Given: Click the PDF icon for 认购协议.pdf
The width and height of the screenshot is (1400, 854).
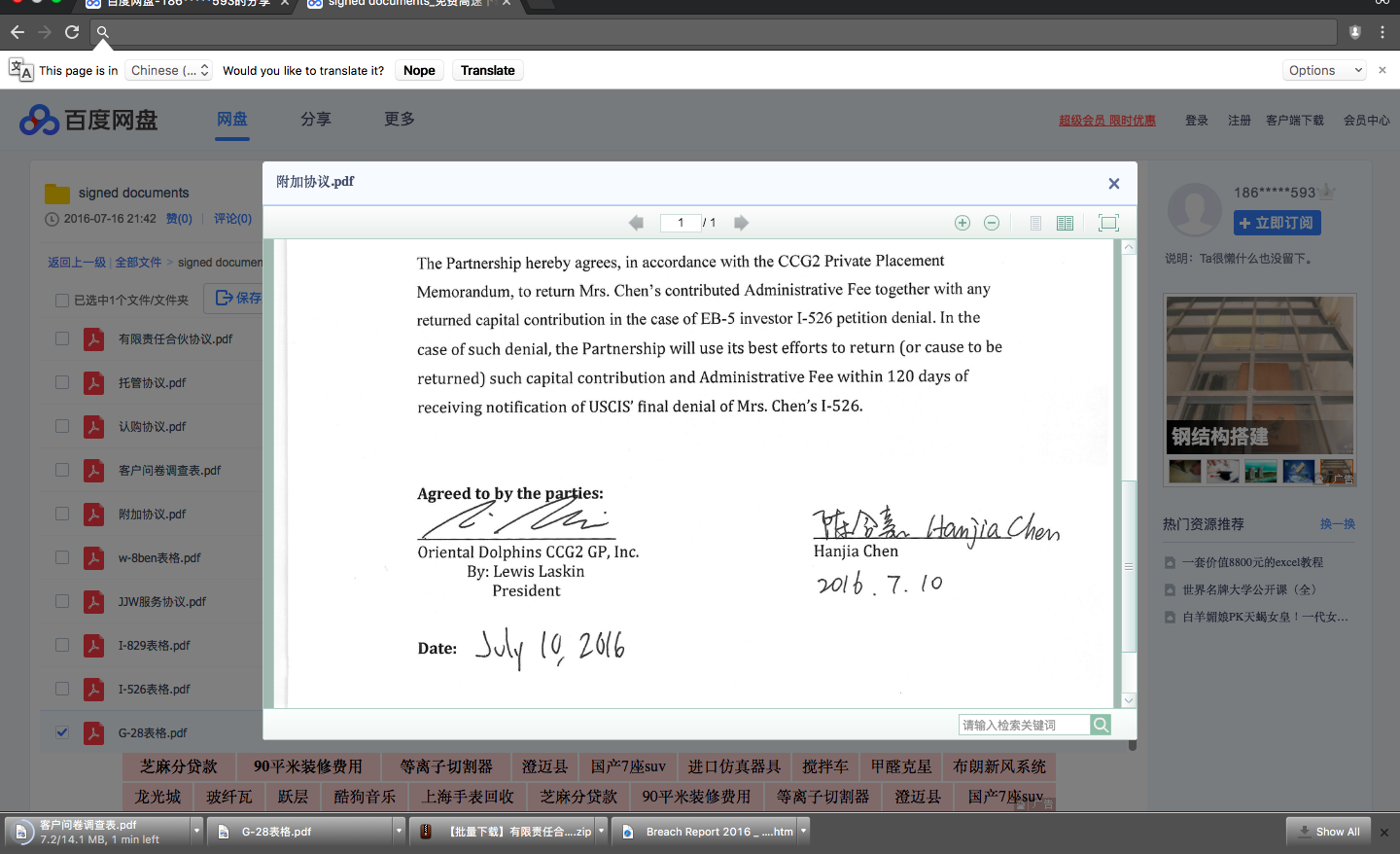Looking at the screenshot, I should tap(93, 426).
